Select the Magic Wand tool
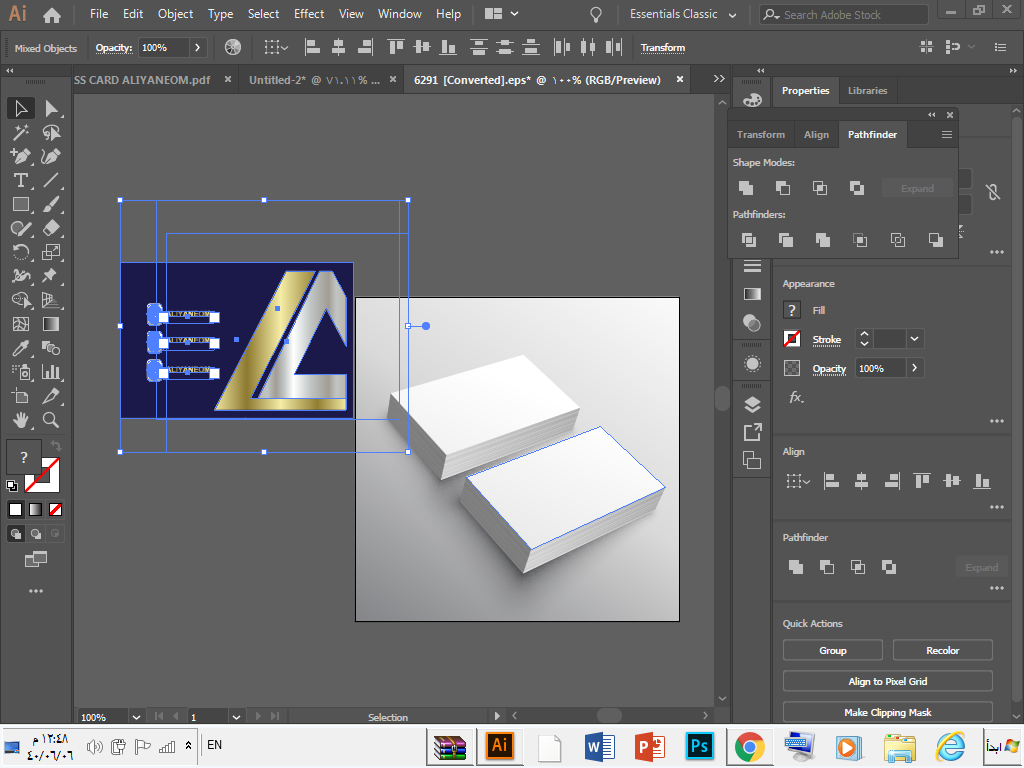 click(x=20, y=132)
